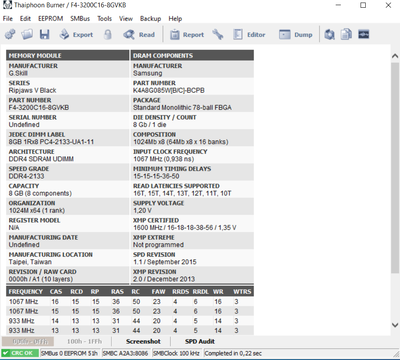Open the Report view
The image size is (400, 360).
(x=187, y=34)
